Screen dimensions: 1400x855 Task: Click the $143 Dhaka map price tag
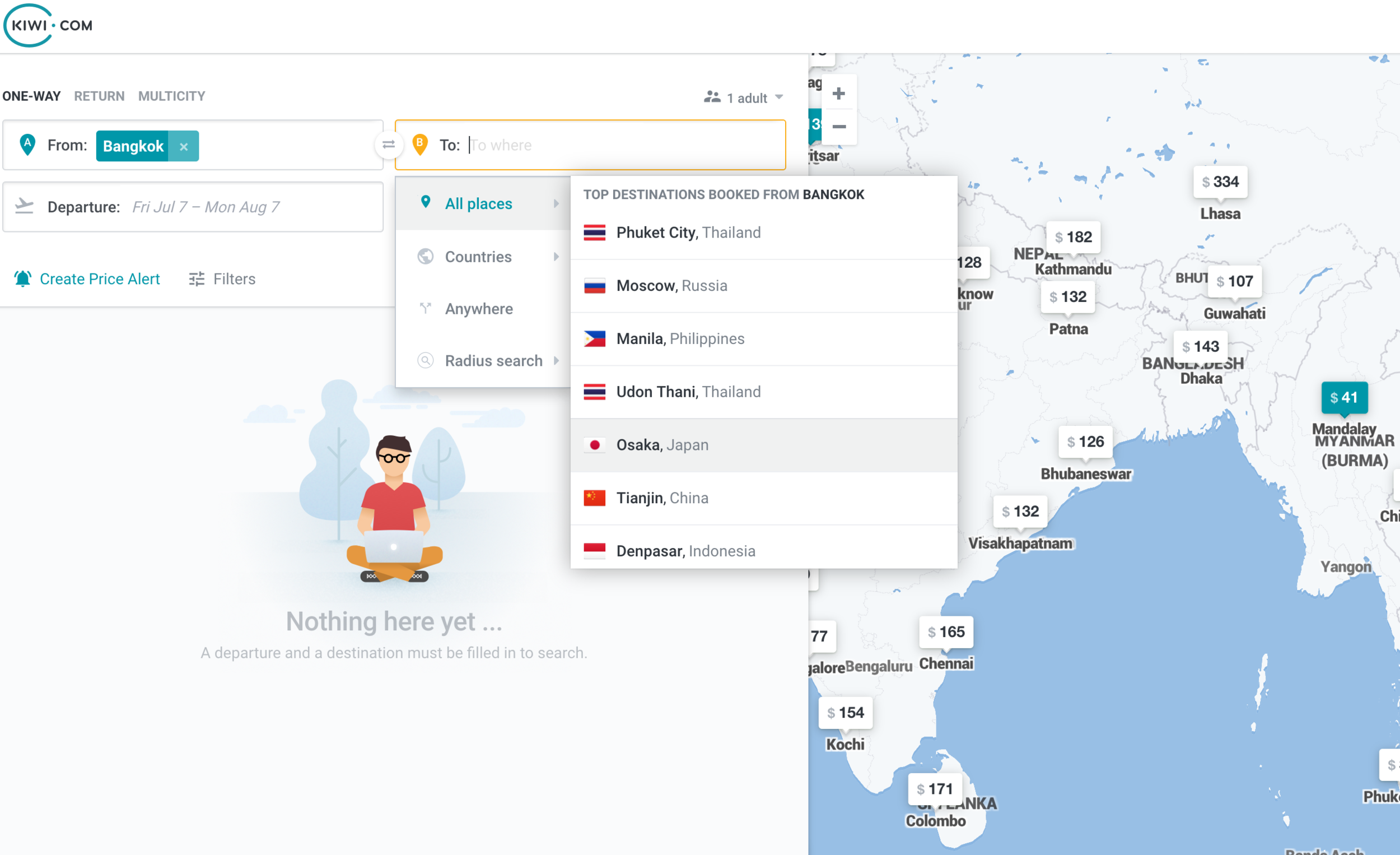[1200, 346]
